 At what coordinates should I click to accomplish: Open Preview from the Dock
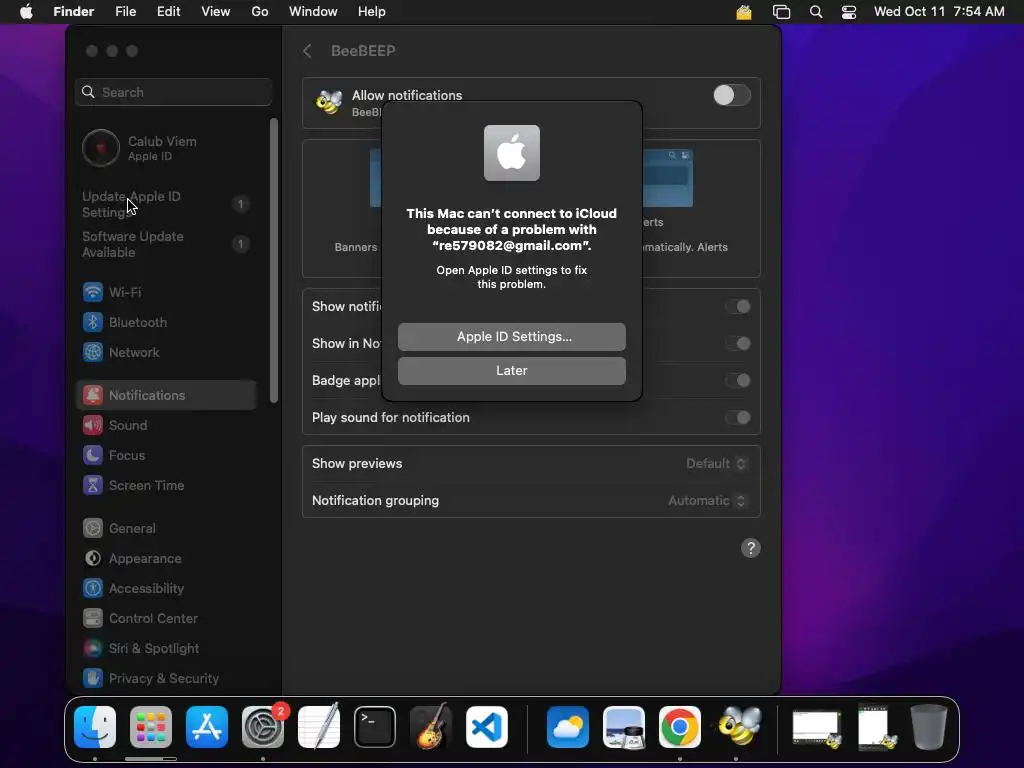click(624, 727)
